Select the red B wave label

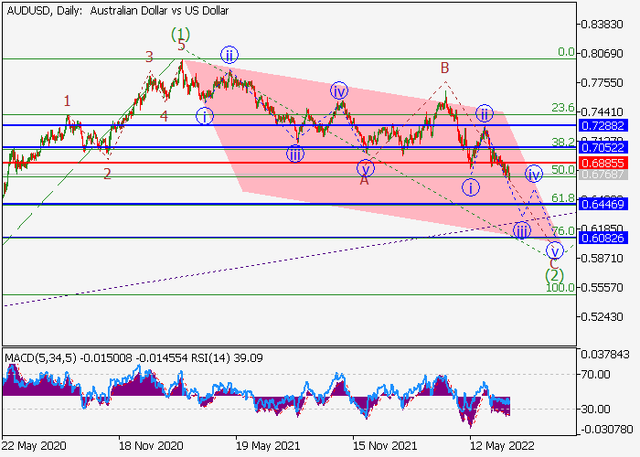[x=444, y=68]
